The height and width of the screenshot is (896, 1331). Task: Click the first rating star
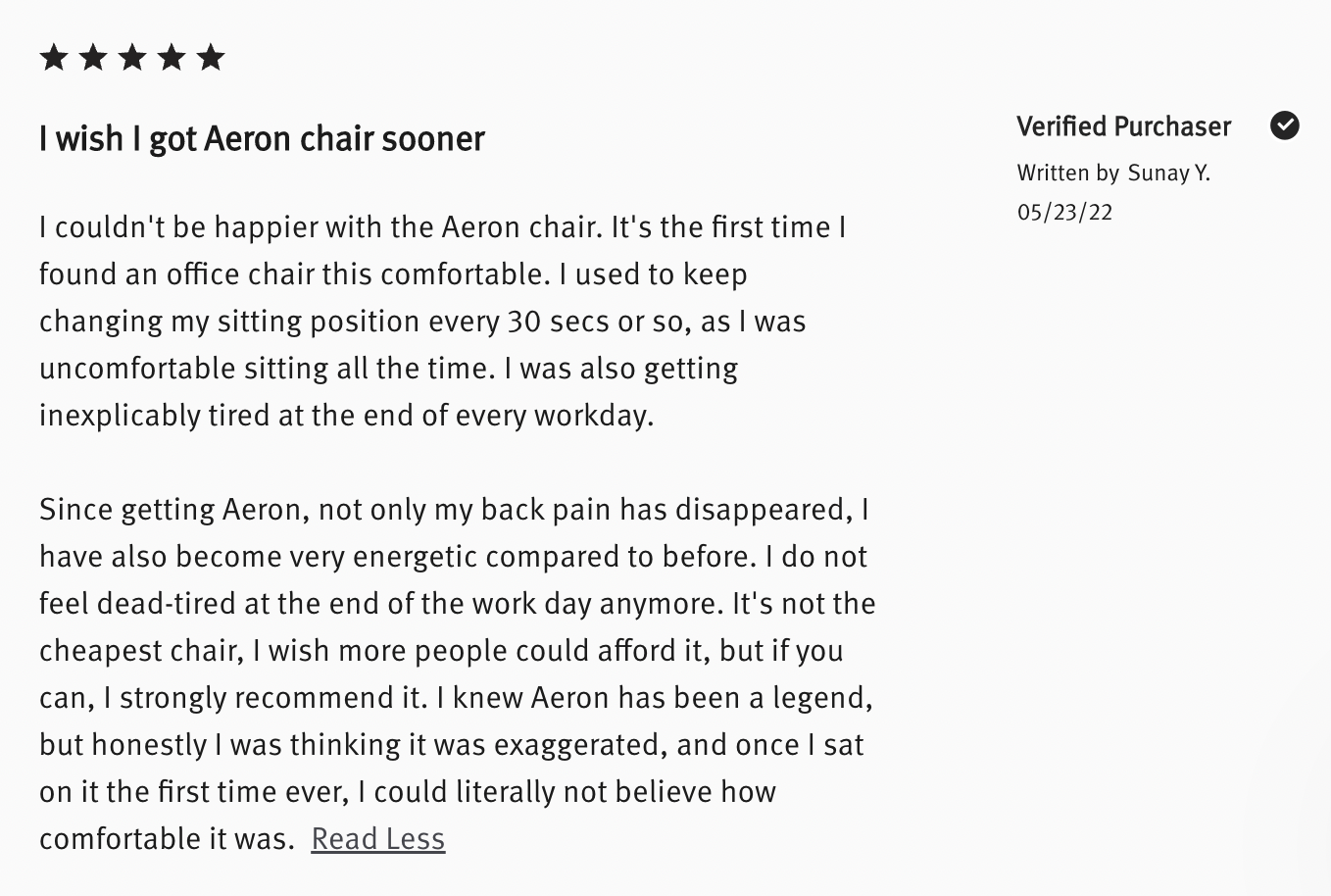pyautogui.click(x=54, y=58)
